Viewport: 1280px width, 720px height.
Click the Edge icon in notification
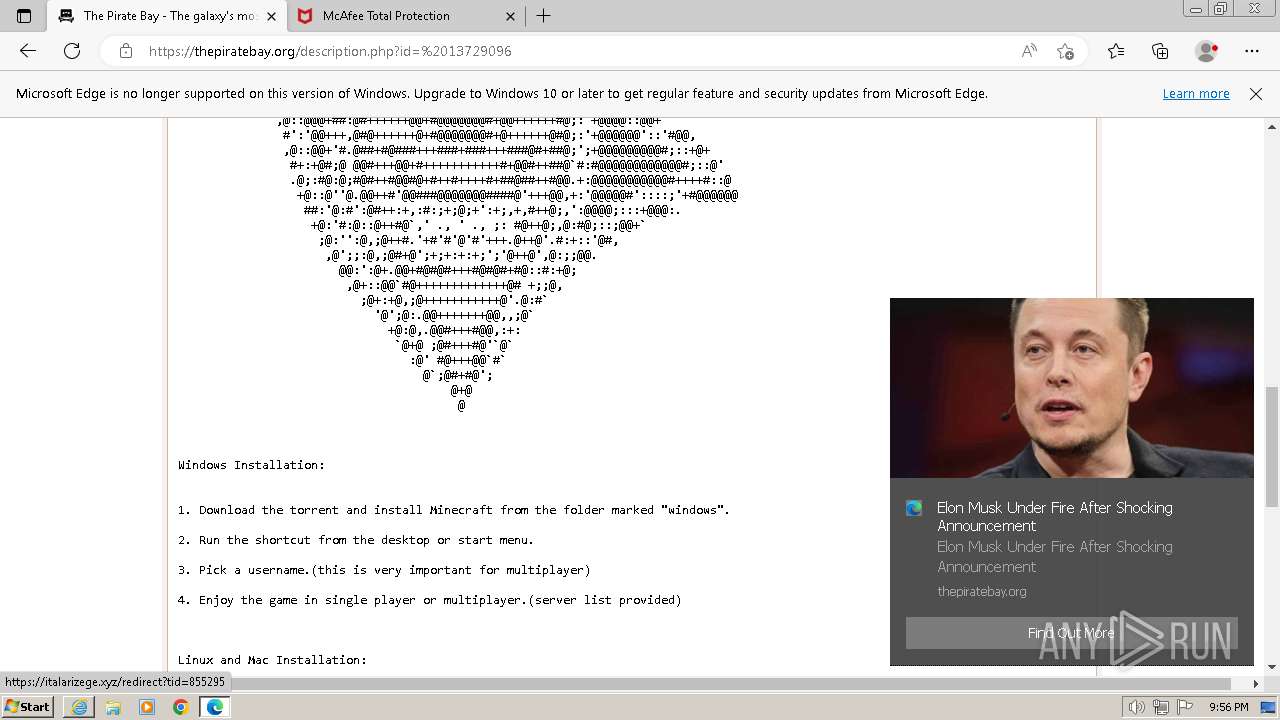[x=914, y=508]
